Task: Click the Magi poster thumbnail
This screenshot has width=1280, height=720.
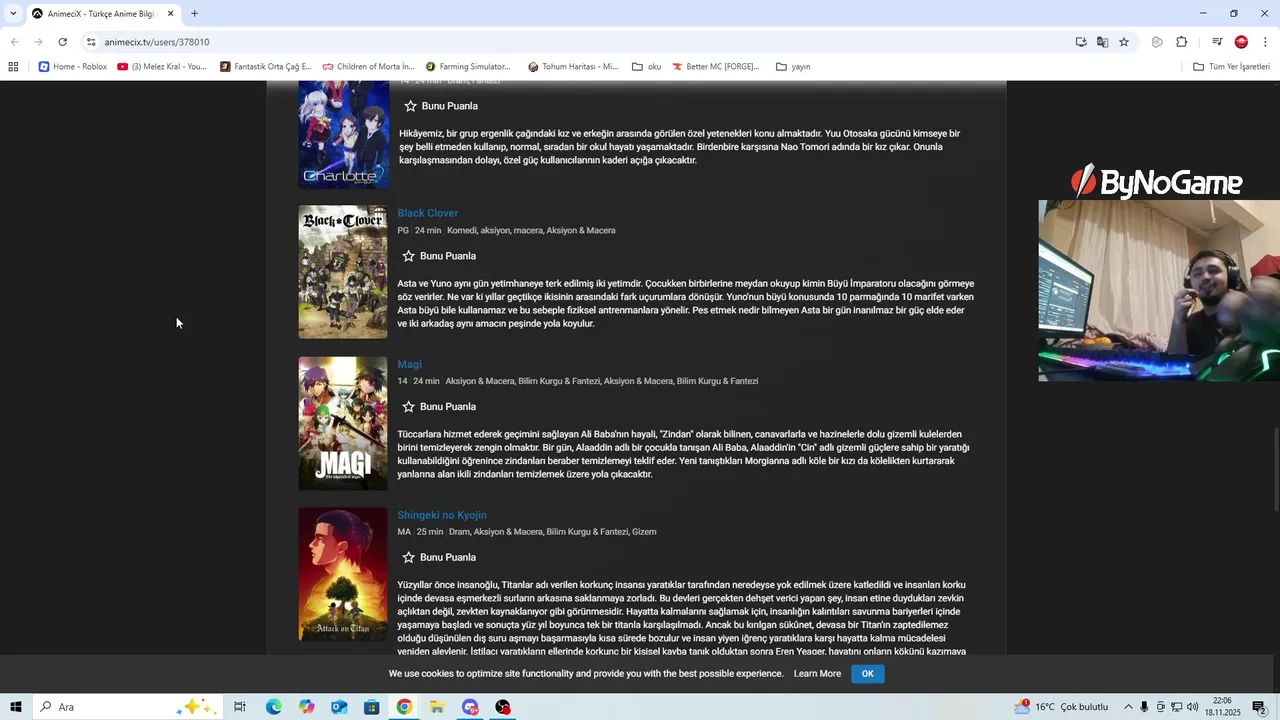Action: click(x=343, y=423)
